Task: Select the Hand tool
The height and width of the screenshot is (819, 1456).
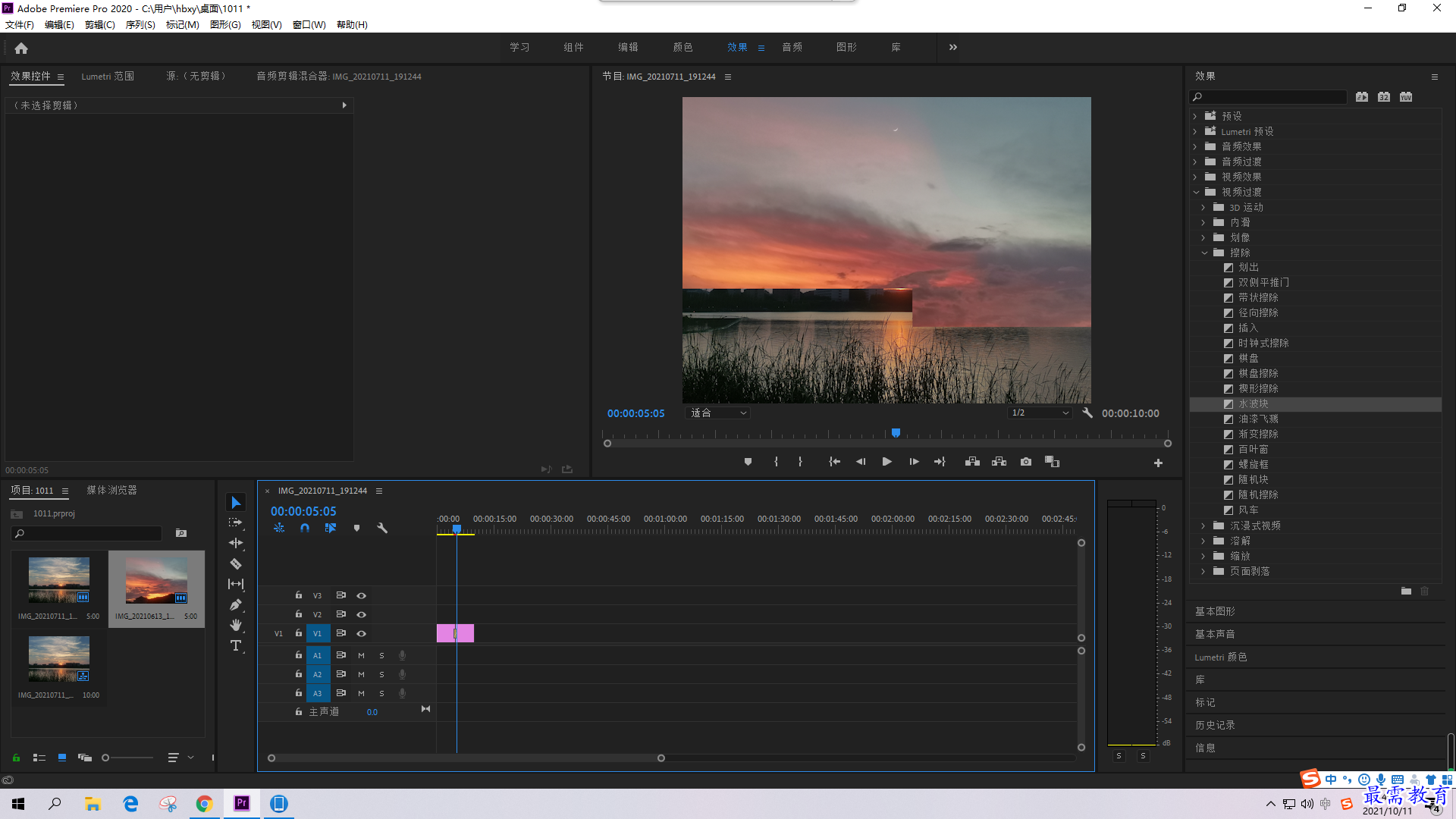Action: point(236,625)
